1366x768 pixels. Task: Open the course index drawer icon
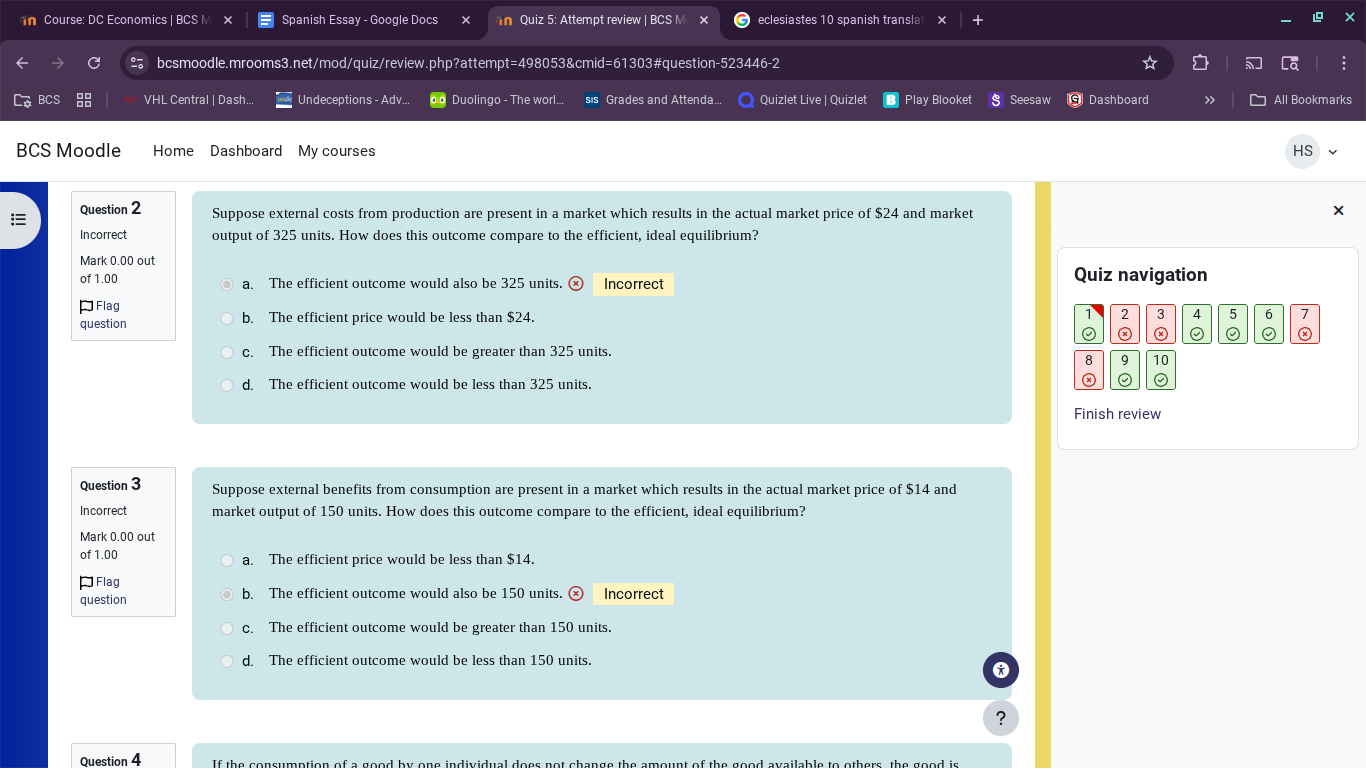[x=19, y=220]
